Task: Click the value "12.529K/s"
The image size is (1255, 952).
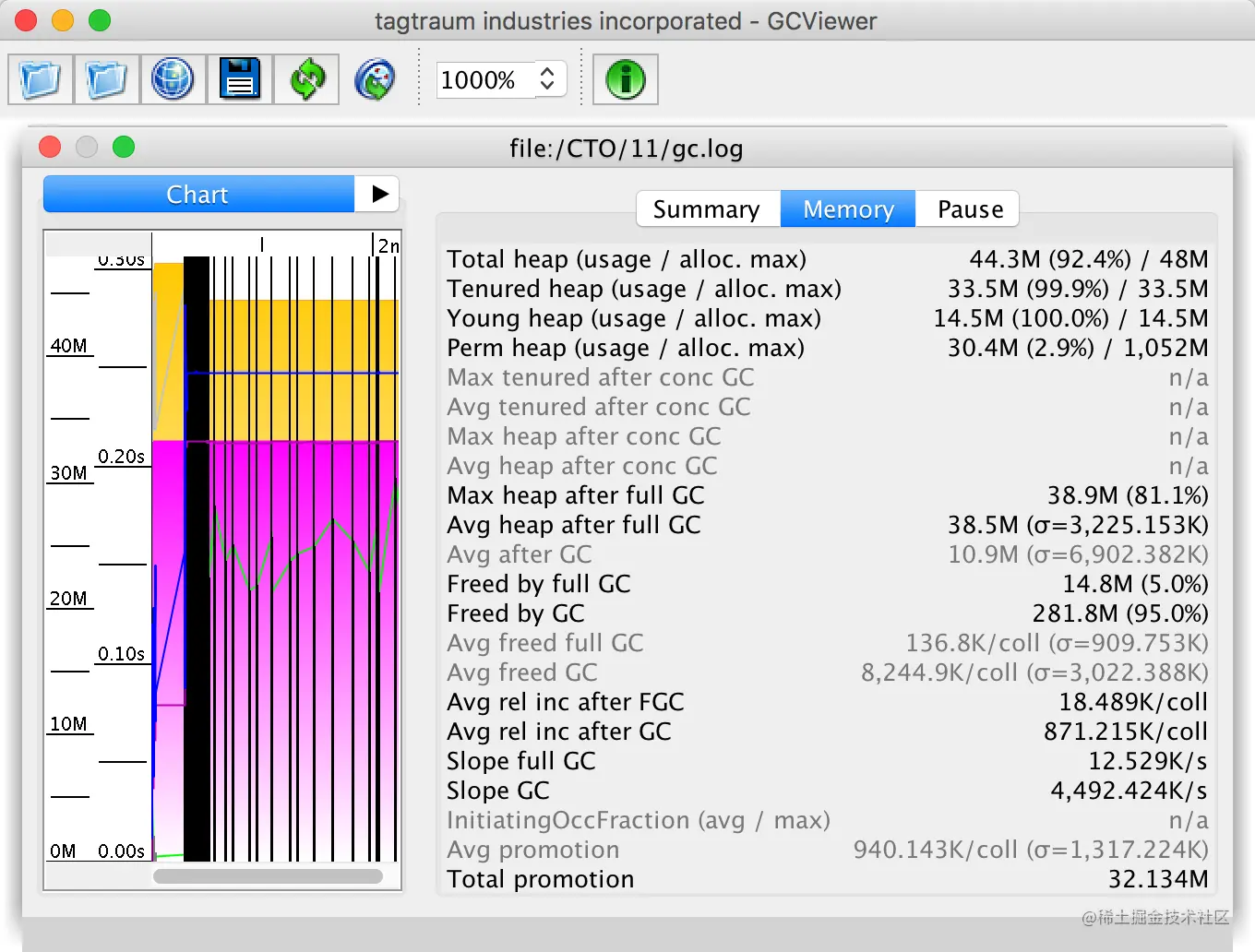Action: click(x=1148, y=761)
